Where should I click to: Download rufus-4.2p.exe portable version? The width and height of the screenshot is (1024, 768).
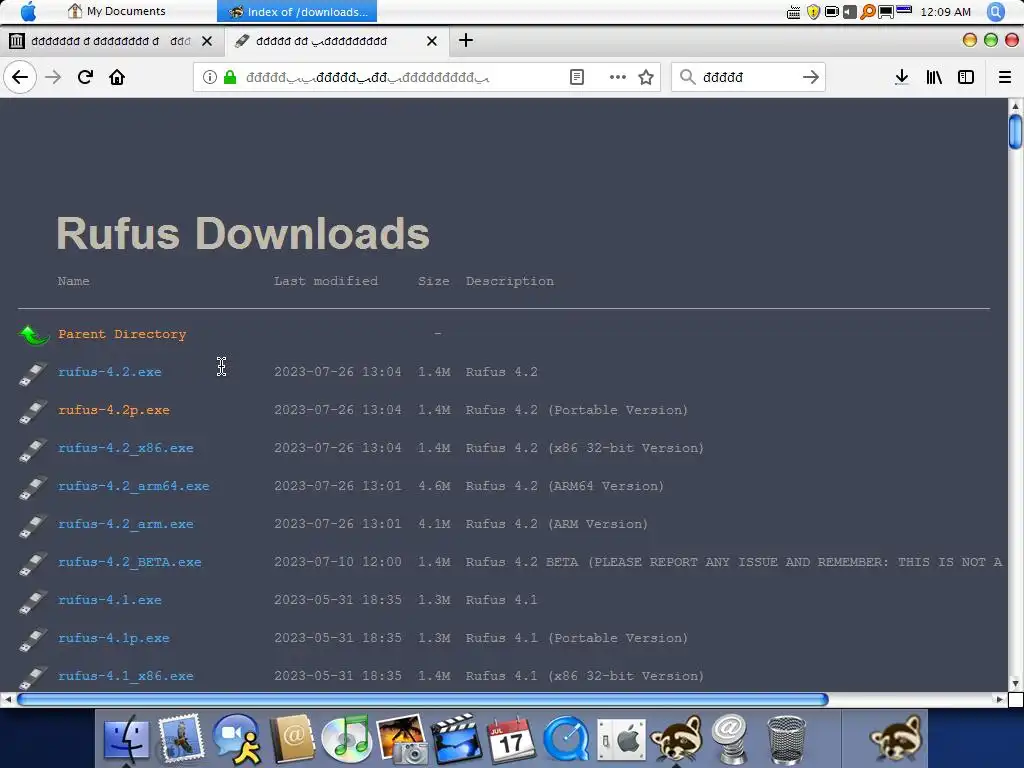coord(114,409)
